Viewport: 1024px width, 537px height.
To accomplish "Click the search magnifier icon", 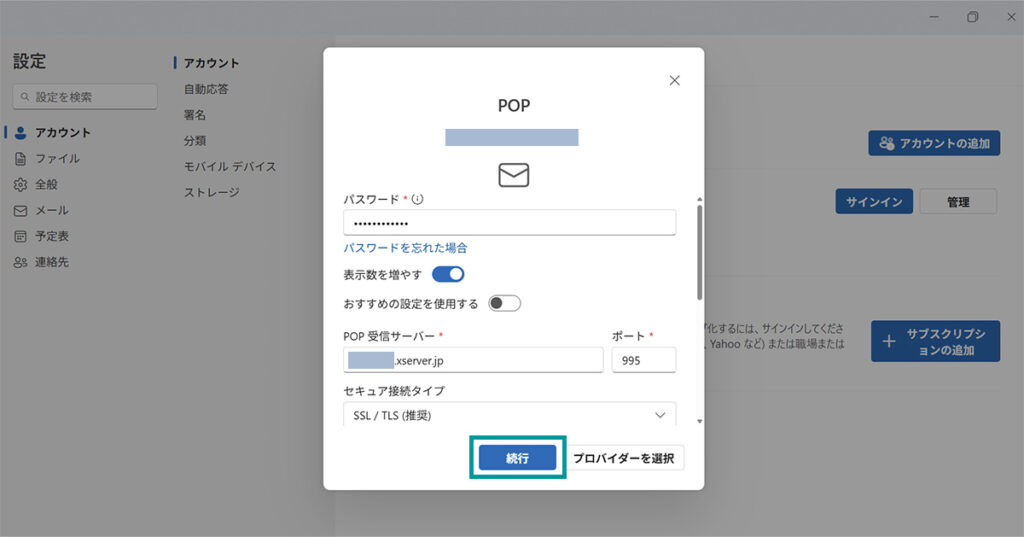I will click(x=25, y=97).
